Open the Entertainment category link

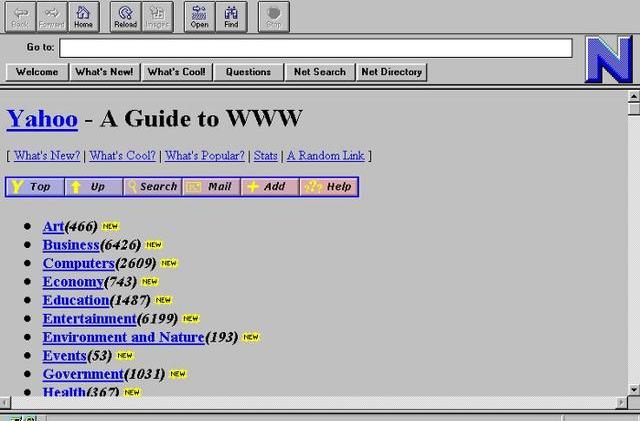89,319
